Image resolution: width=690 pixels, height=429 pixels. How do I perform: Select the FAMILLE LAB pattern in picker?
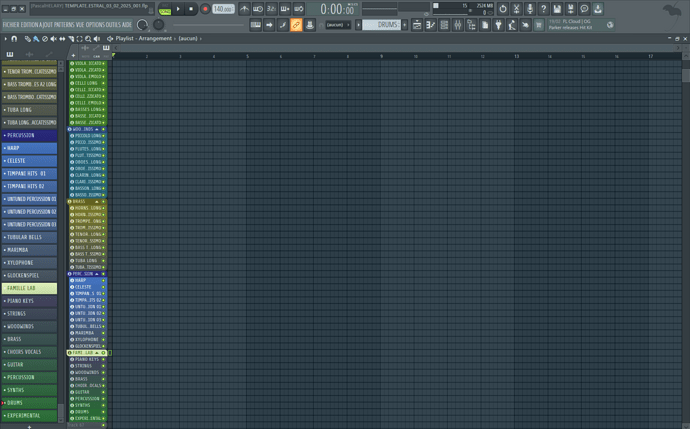[29, 288]
